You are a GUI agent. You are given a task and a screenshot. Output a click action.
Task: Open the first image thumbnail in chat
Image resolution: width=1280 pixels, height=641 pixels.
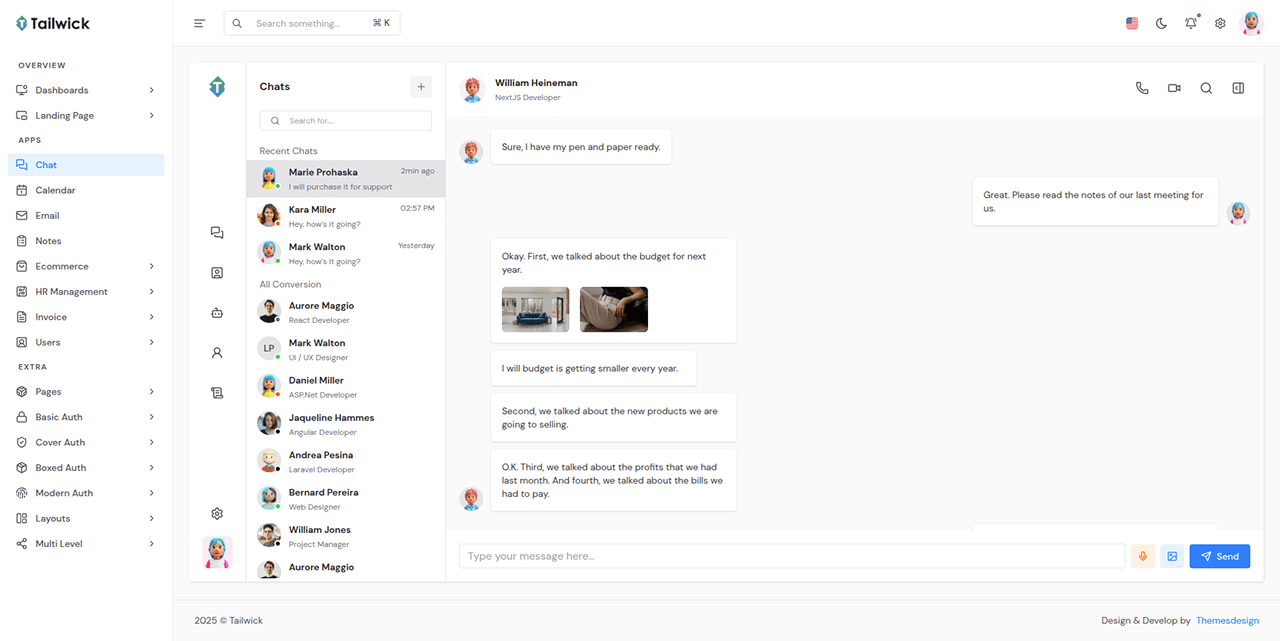click(x=535, y=309)
